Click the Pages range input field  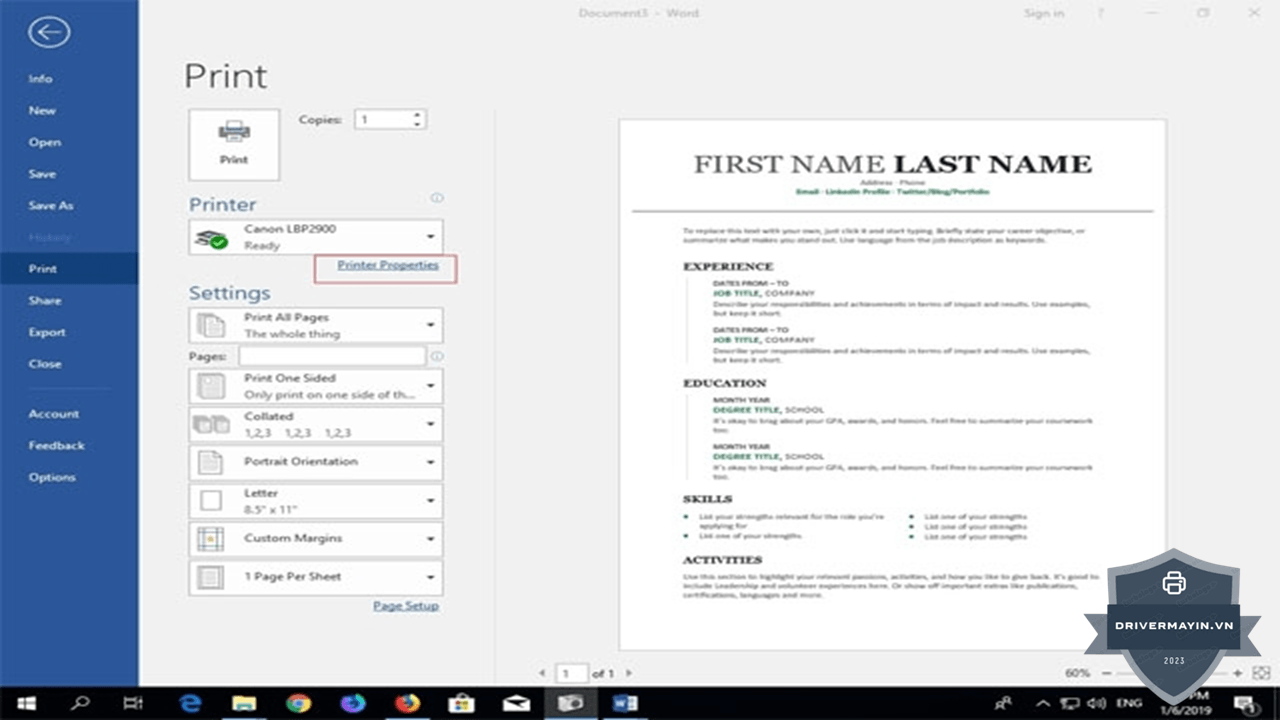click(x=332, y=356)
